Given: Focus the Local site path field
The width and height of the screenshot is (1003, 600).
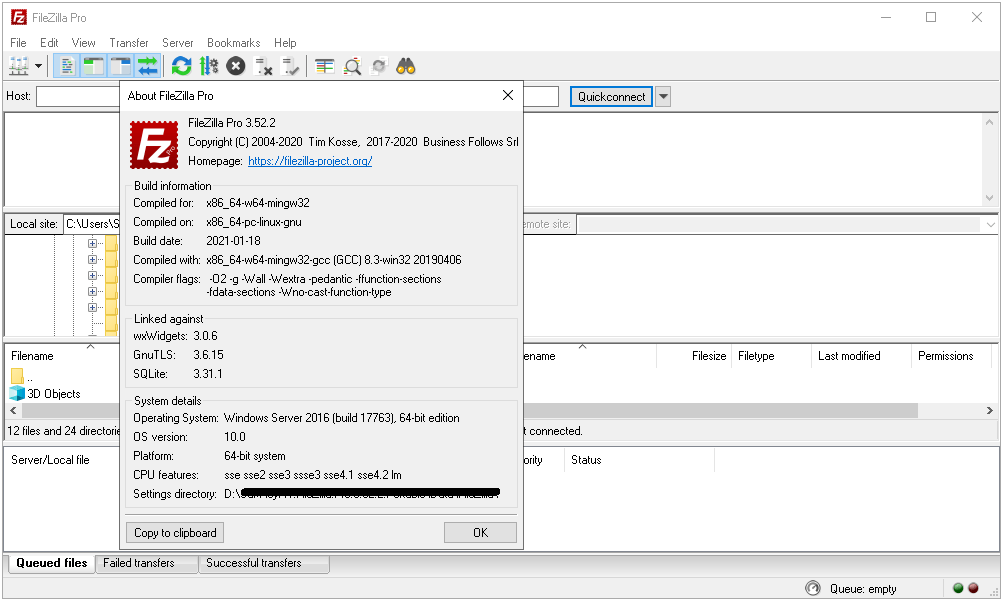Looking at the screenshot, I should click(x=92, y=224).
